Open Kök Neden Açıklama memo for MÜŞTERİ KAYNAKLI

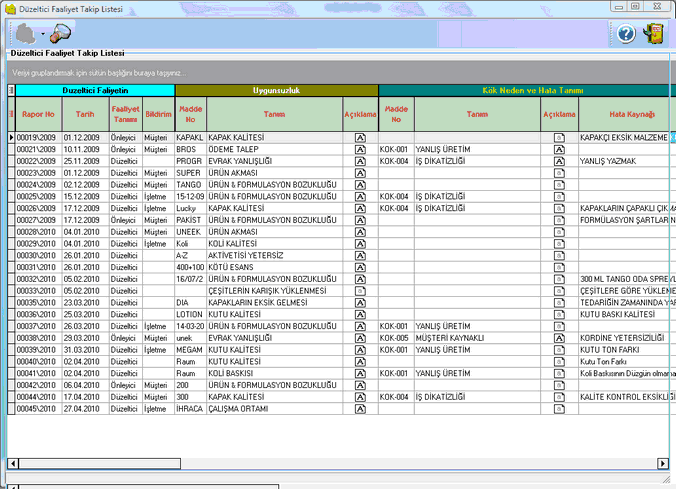[559, 338]
